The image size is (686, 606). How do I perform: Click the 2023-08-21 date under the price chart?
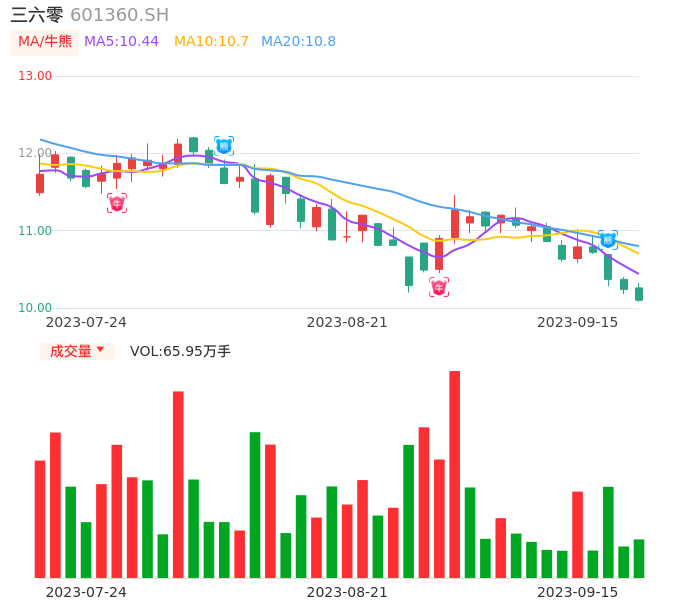tap(347, 322)
